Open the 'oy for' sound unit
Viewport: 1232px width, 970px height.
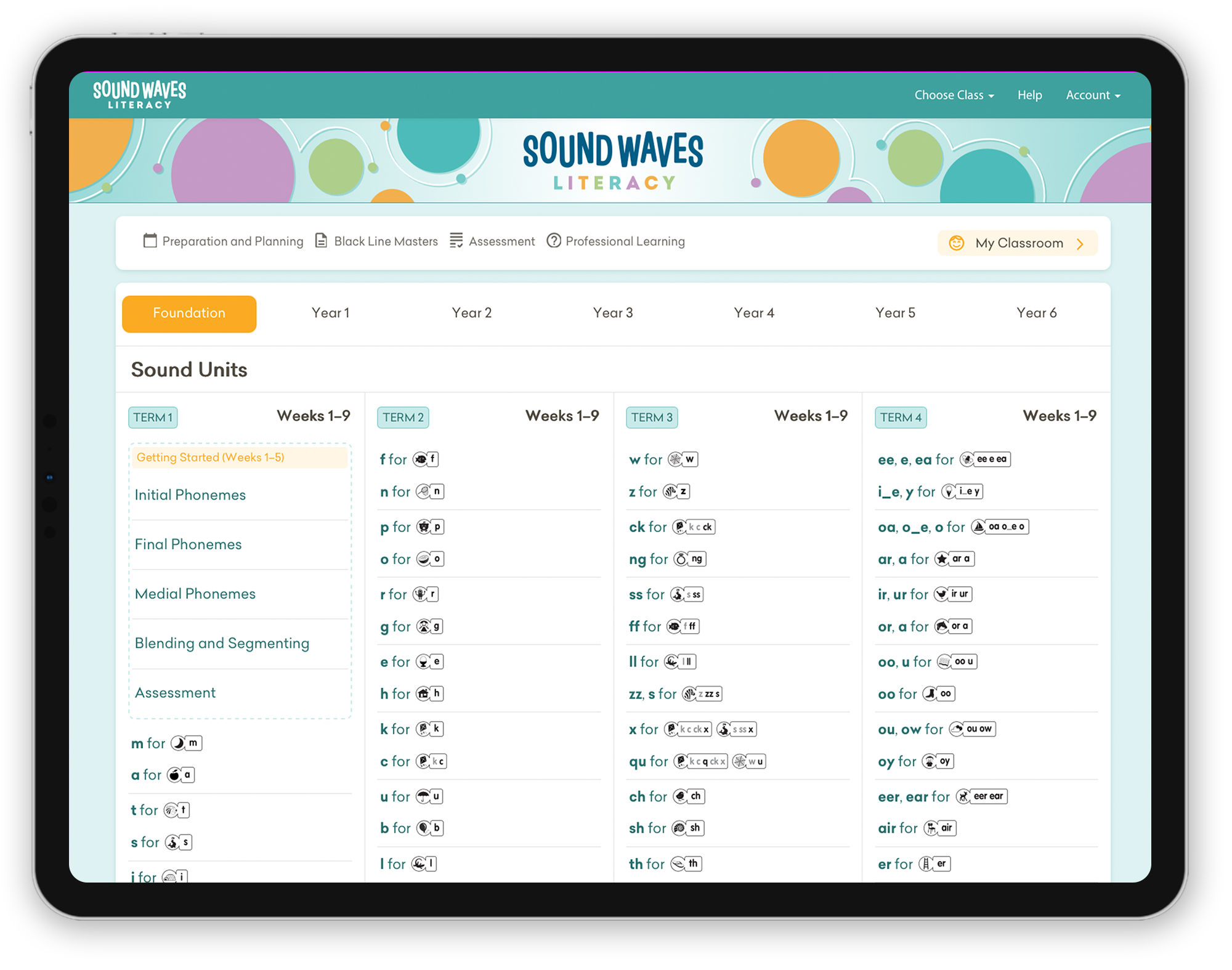[x=916, y=762]
